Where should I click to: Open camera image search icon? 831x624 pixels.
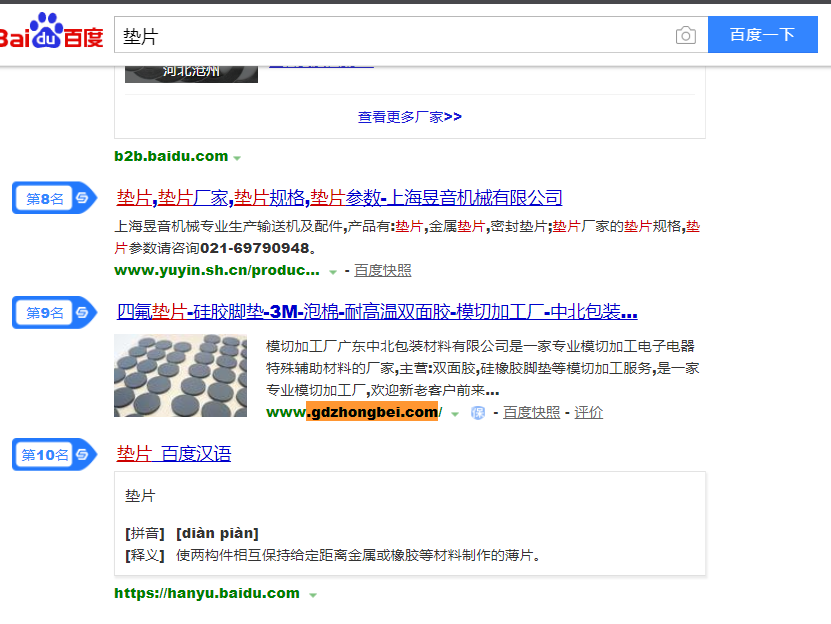[685, 36]
